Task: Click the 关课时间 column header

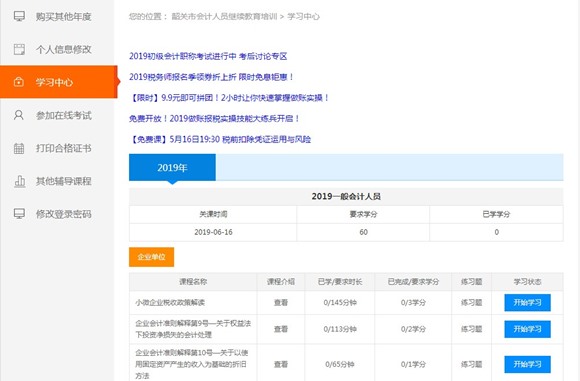Action: 213,214
